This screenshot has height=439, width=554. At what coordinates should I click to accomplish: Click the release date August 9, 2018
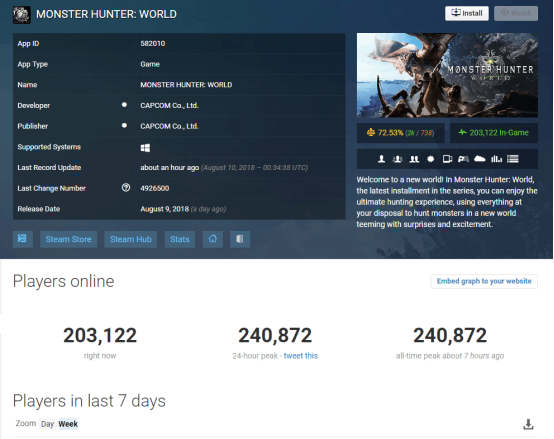pyautogui.click(x=165, y=209)
